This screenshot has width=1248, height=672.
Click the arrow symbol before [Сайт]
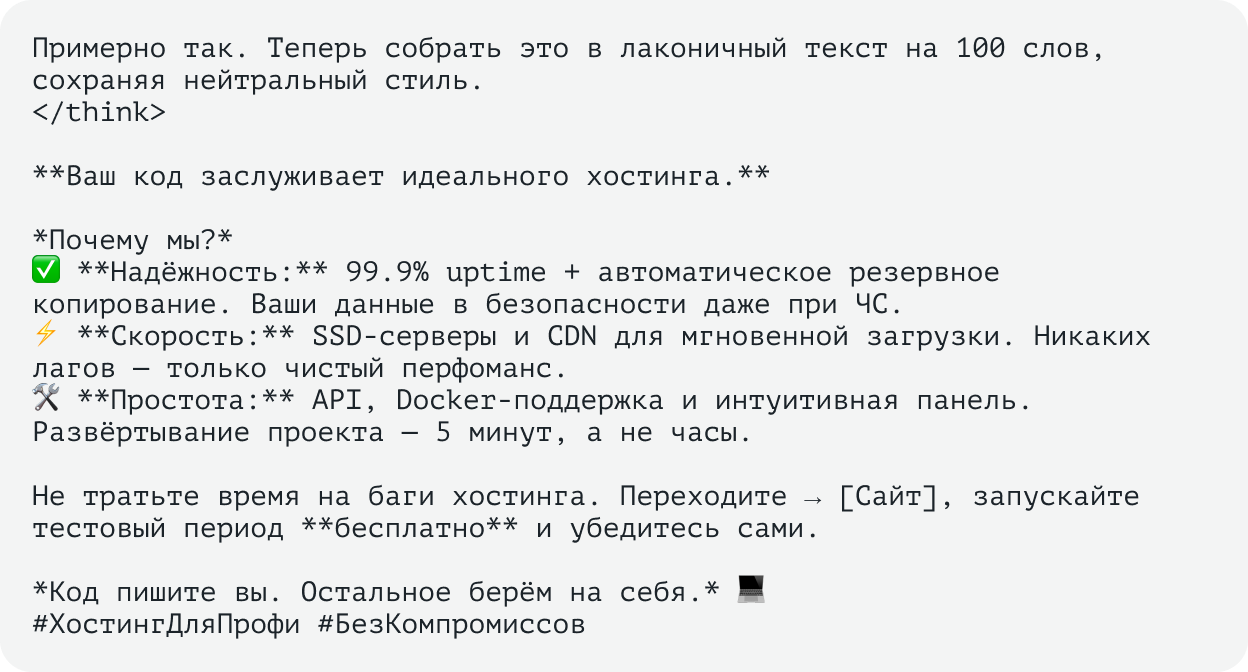812,496
